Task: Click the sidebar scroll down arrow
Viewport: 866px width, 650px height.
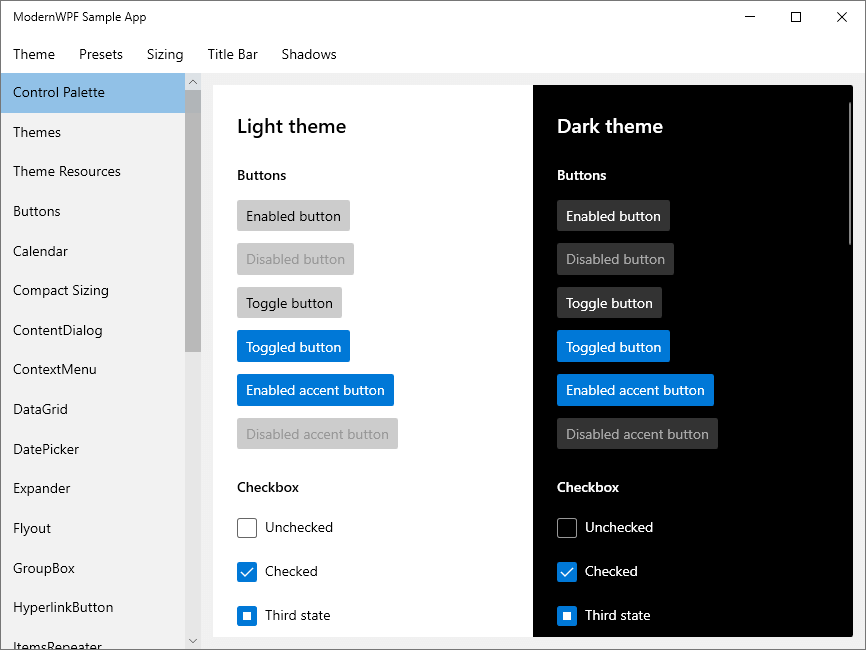Action: tap(193, 641)
